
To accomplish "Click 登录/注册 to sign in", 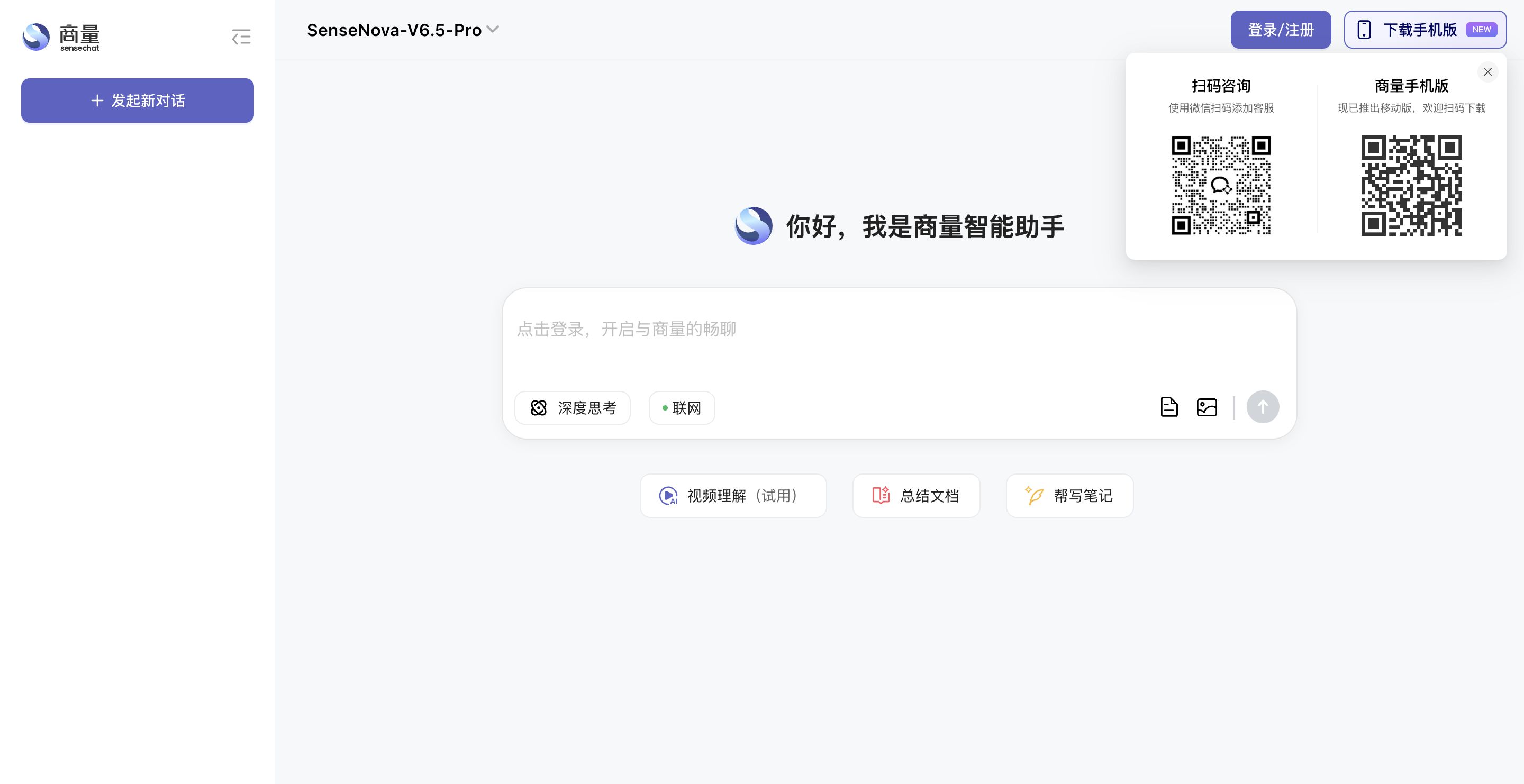I will click(1280, 29).
